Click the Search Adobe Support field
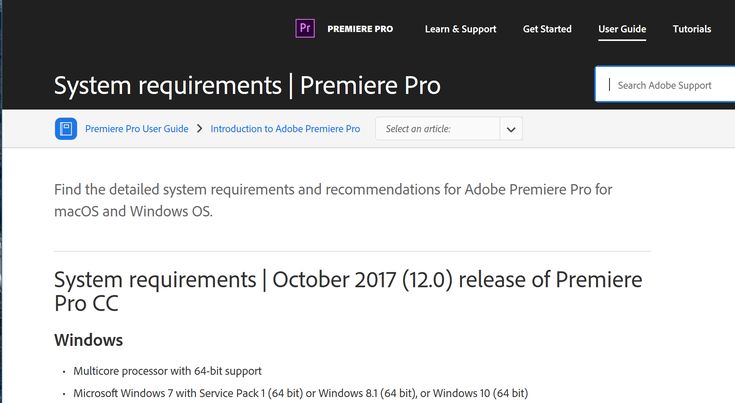This screenshot has width=735, height=403. coord(665,84)
